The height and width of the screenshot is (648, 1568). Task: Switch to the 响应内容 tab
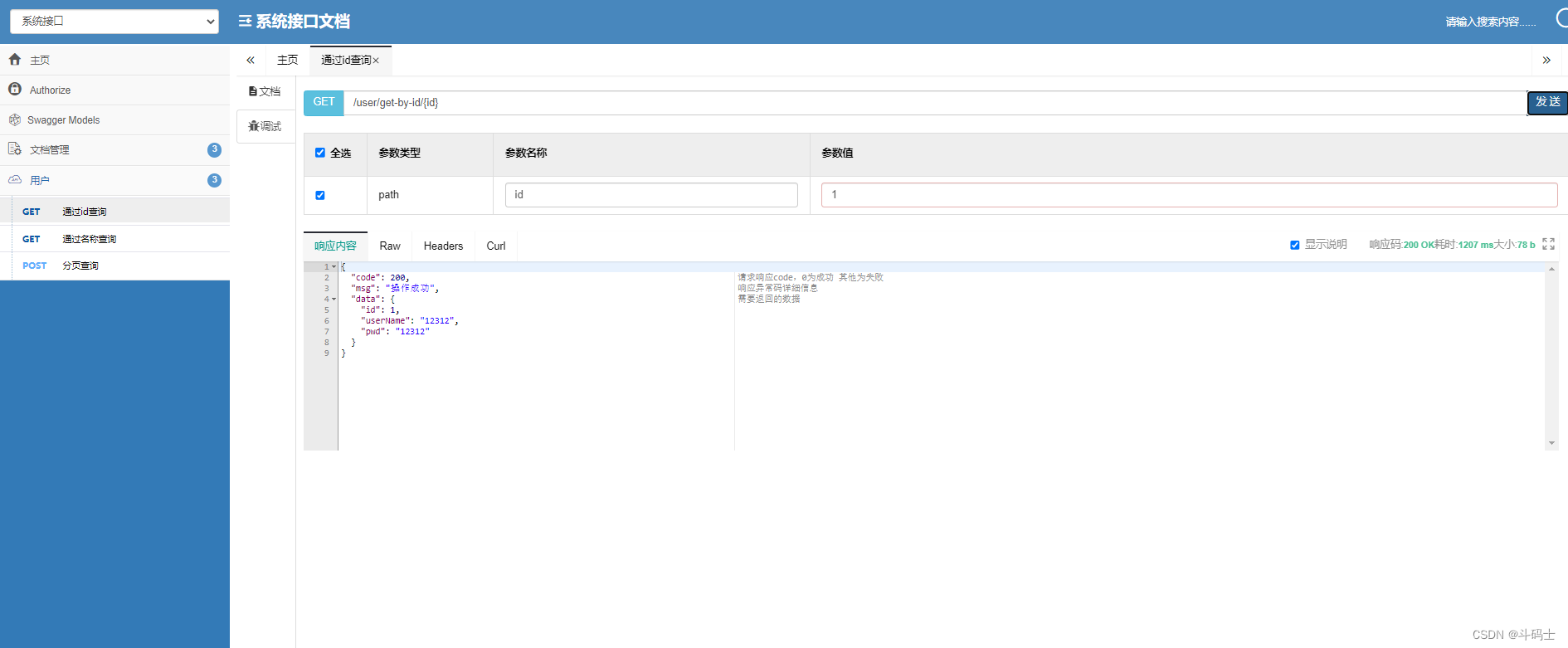[335, 246]
